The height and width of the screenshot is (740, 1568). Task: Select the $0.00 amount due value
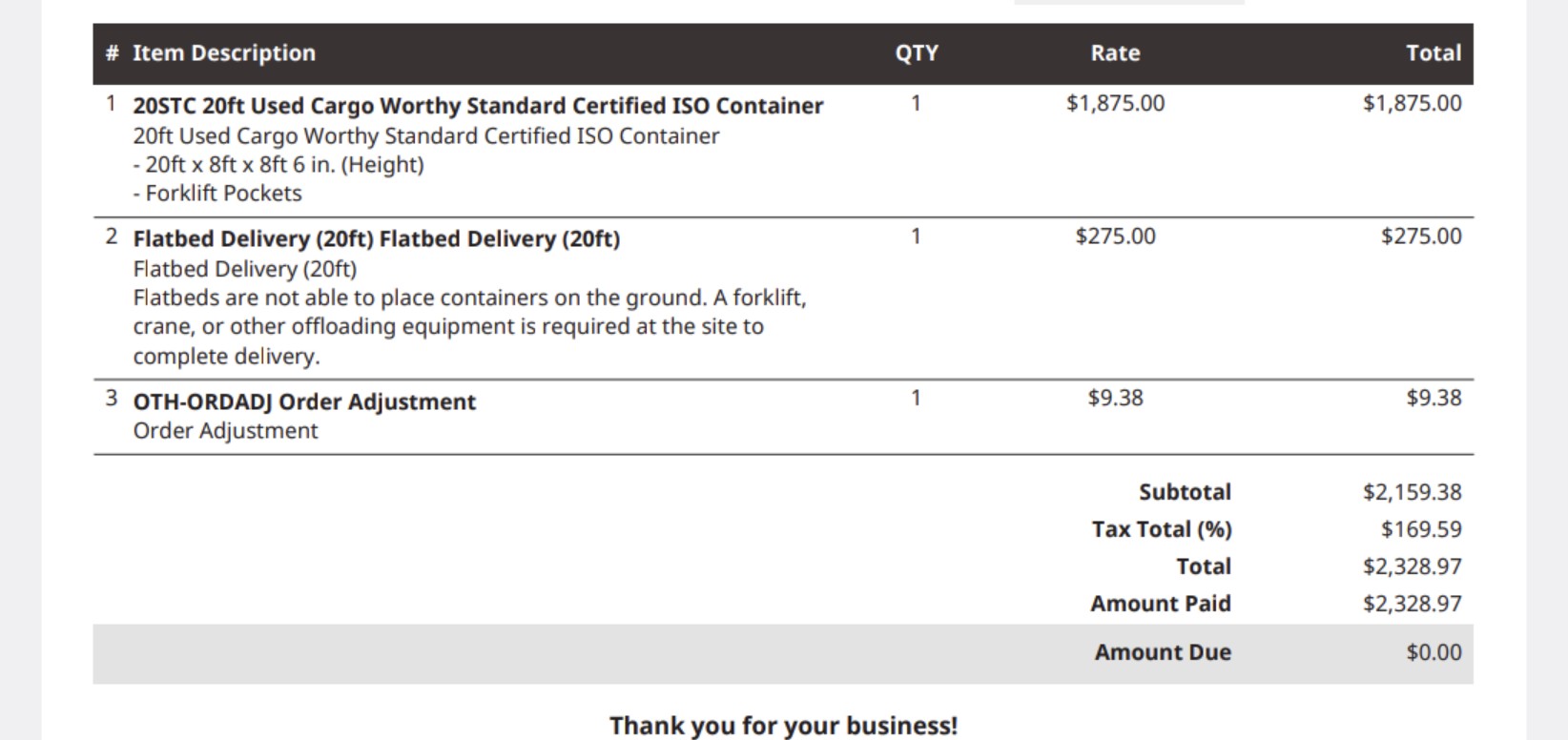click(x=1434, y=652)
